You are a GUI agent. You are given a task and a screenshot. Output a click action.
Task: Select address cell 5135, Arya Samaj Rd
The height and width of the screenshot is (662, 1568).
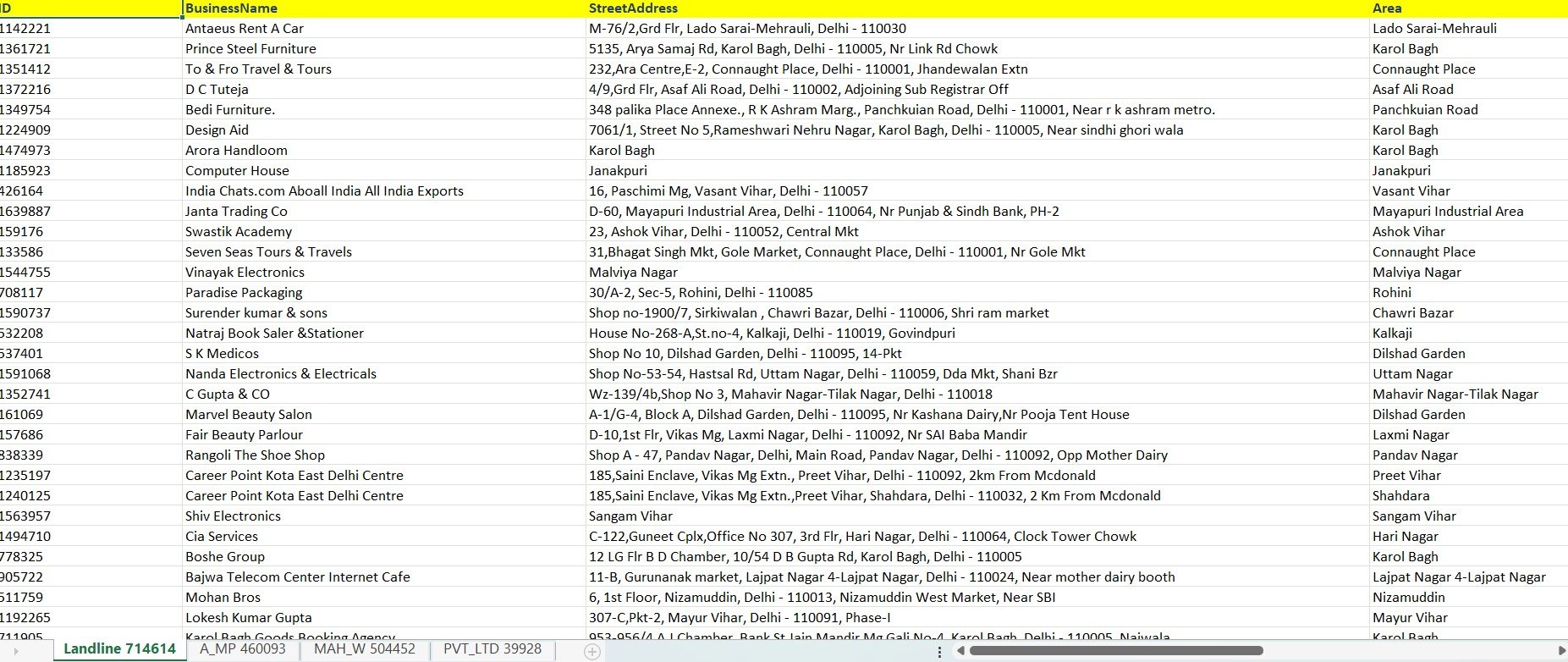[x=977, y=48]
